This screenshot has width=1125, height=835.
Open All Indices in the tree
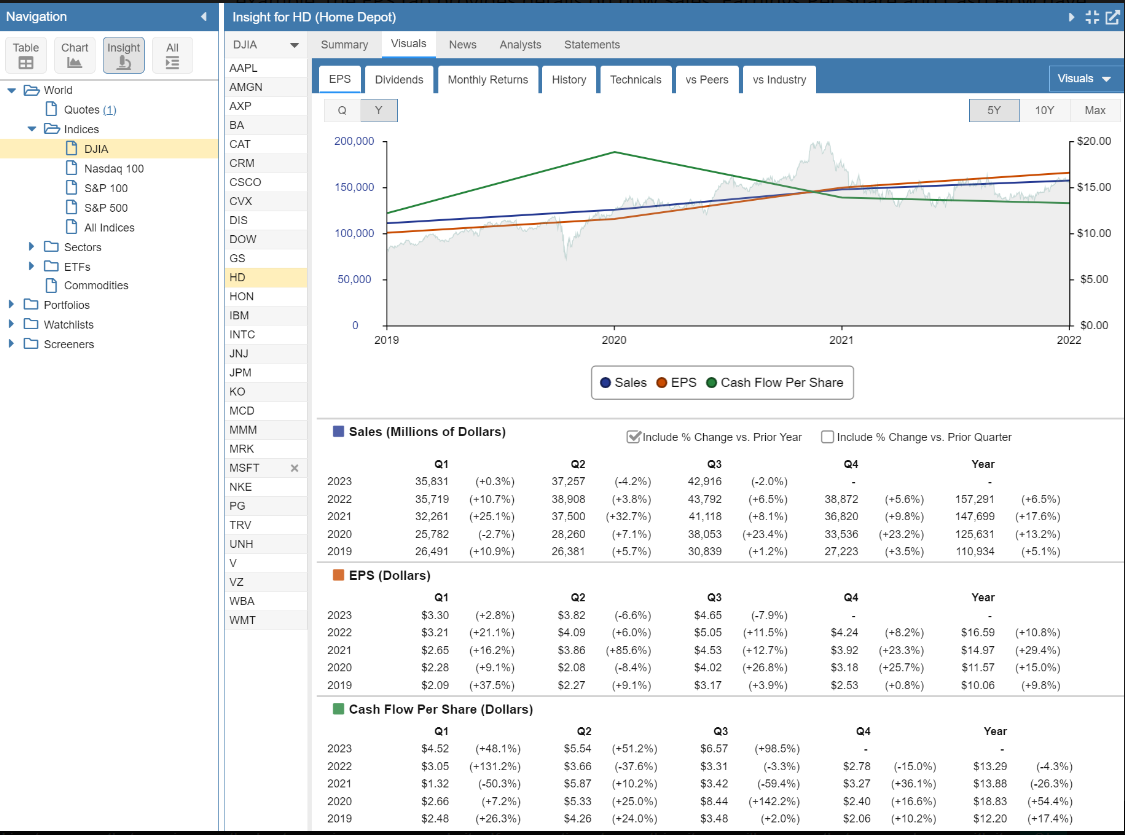(109, 227)
